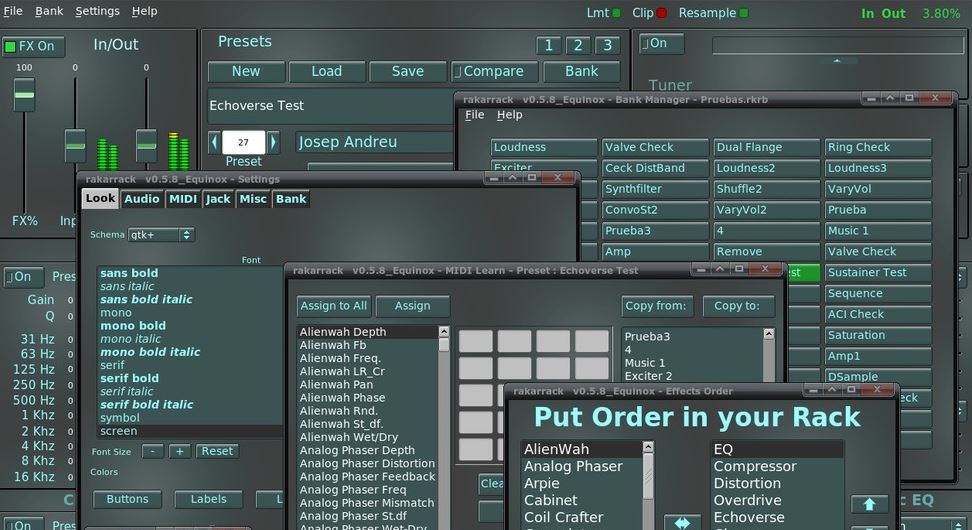
Task: Click the Assign button in MIDI Learn
Action: coord(412,306)
